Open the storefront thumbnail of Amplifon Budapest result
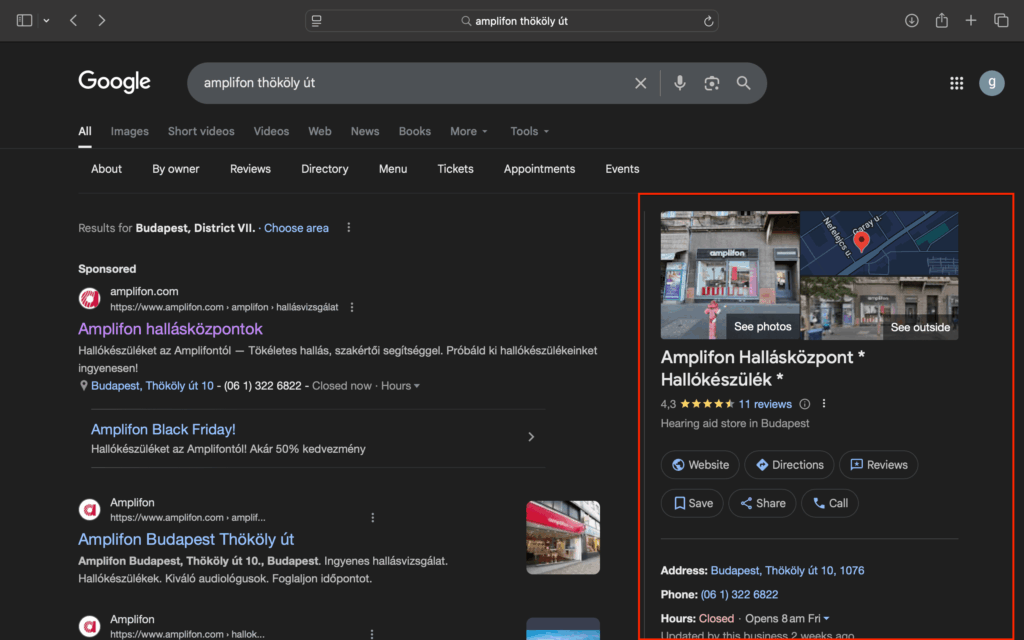 pyautogui.click(x=563, y=537)
